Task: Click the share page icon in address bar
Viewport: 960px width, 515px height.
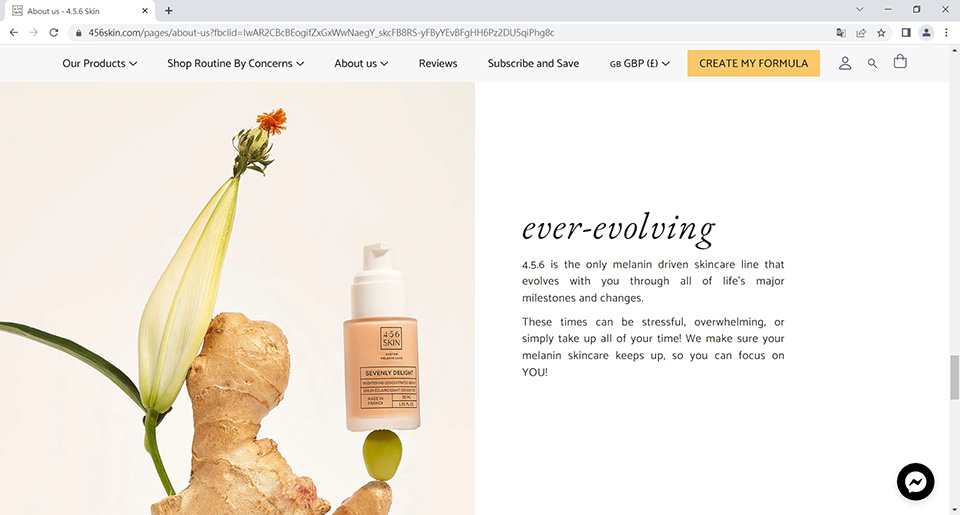Action: pos(861,33)
